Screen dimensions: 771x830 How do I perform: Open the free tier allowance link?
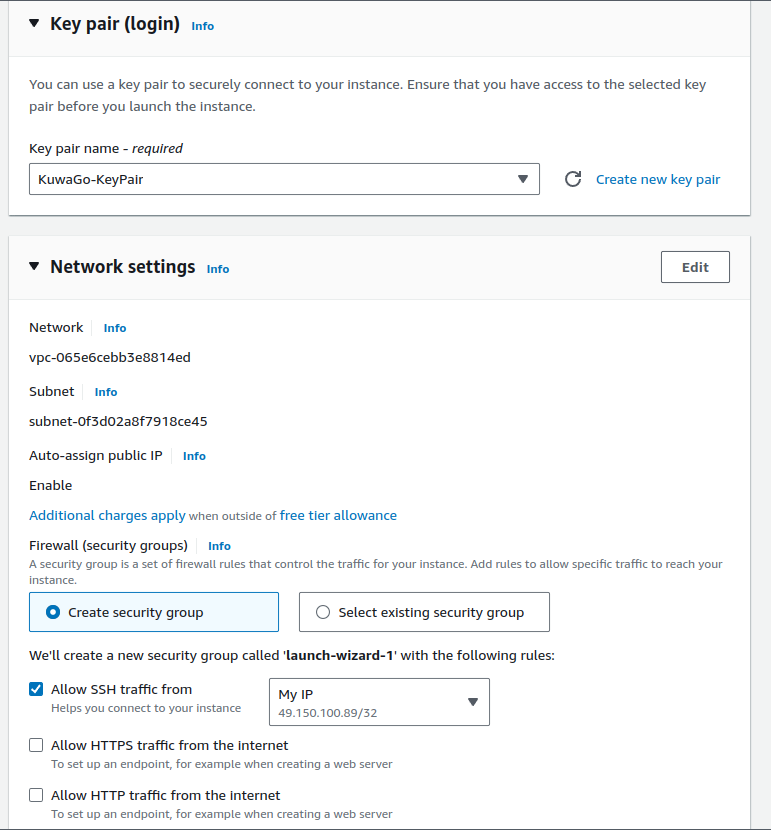(338, 516)
